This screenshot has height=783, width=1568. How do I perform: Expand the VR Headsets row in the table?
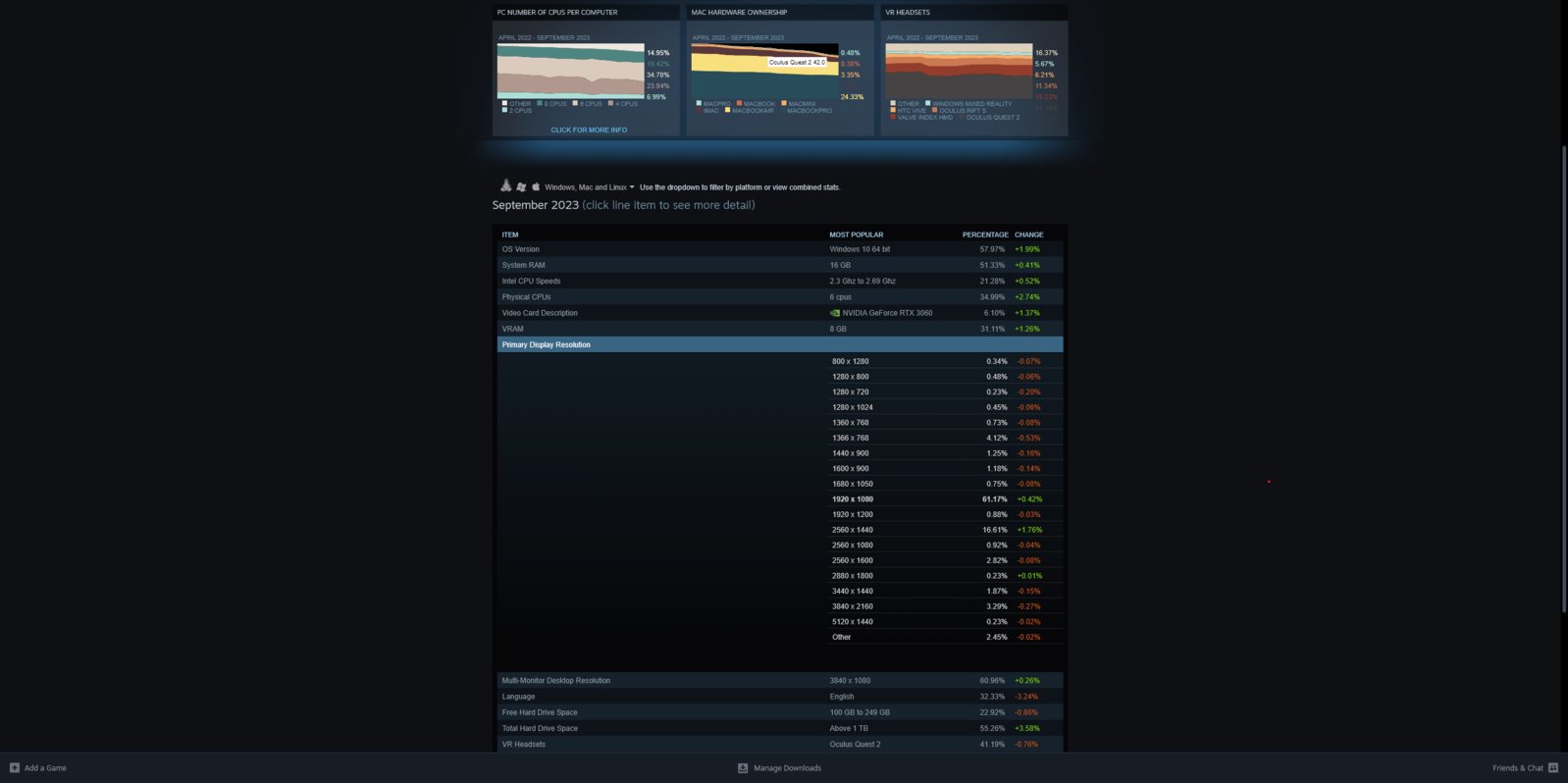click(x=780, y=744)
